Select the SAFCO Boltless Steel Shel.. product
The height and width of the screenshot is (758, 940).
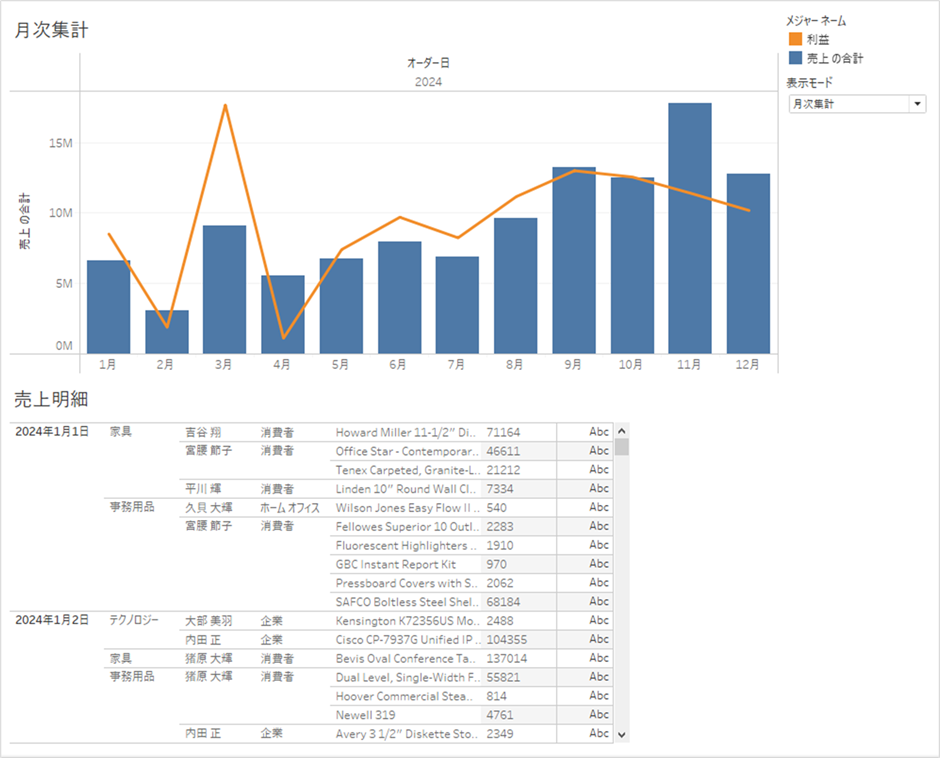click(407, 602)
